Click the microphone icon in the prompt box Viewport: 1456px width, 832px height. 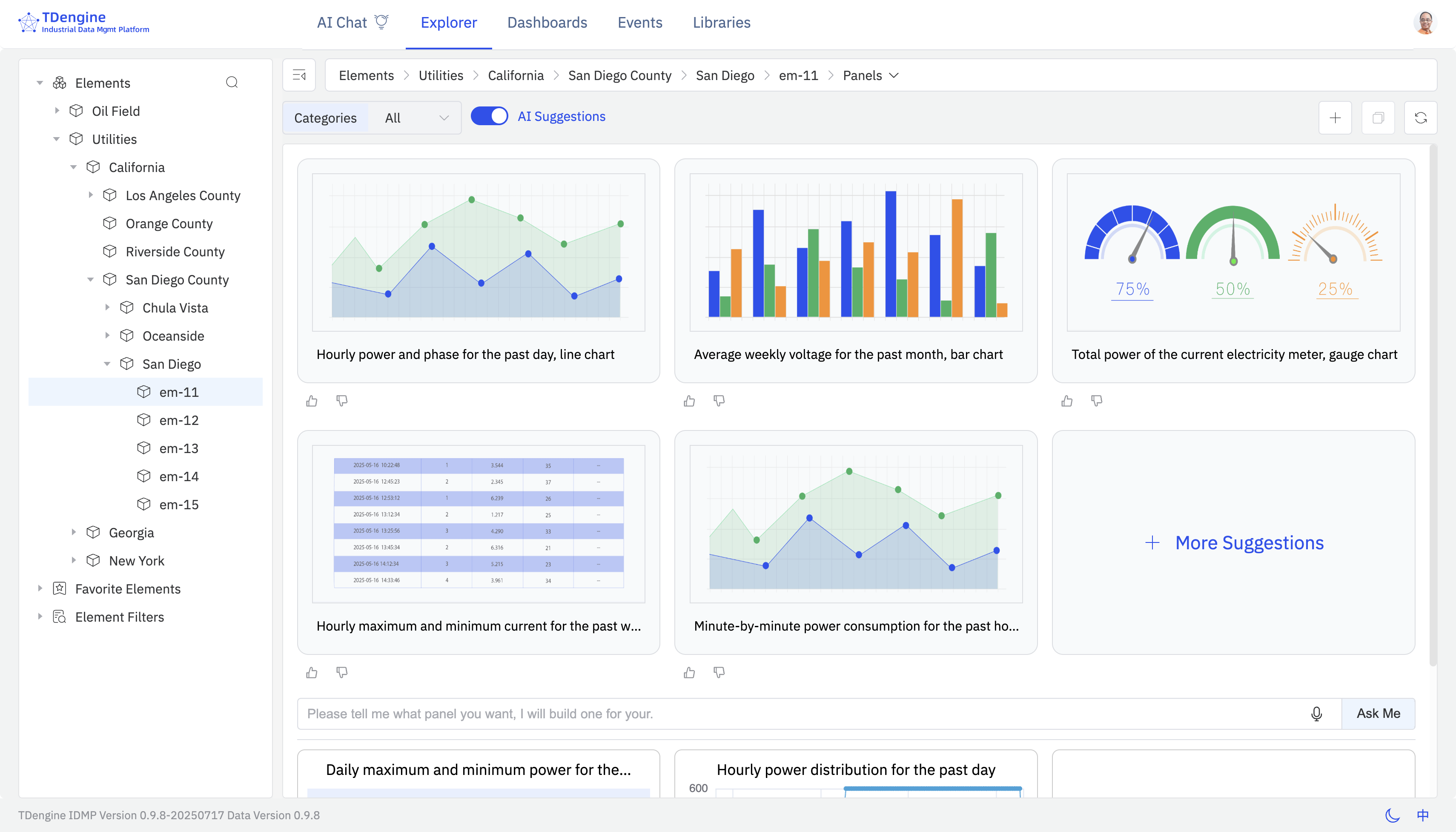pyautogui.click(x=1317, y=714)
